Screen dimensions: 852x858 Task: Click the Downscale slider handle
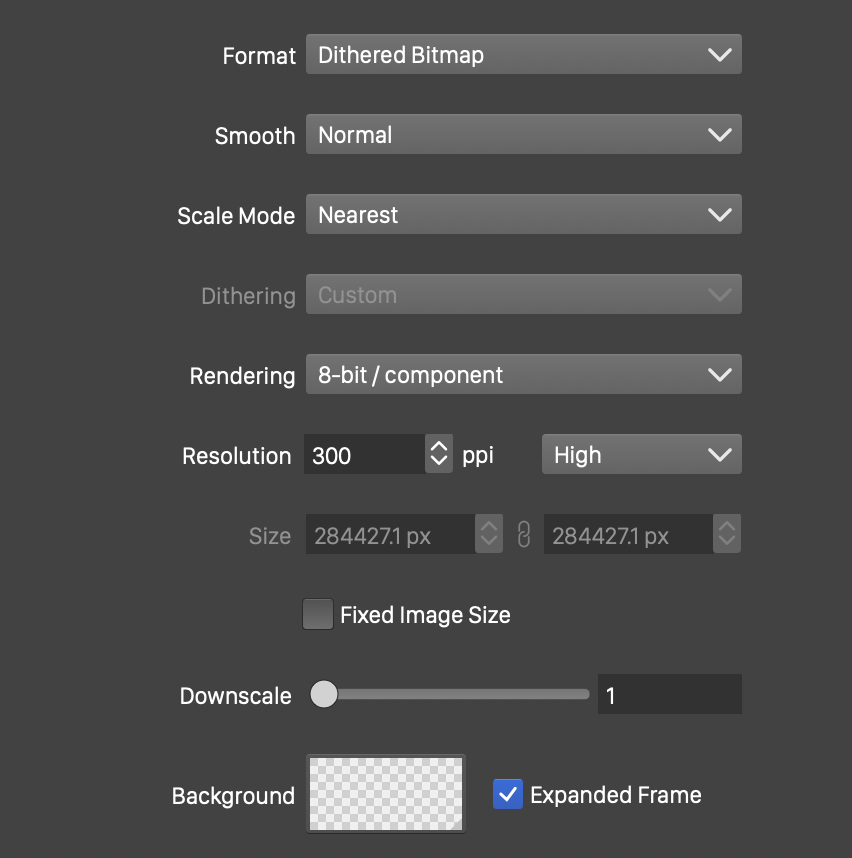pyautogui.click(x=324, y=695)
